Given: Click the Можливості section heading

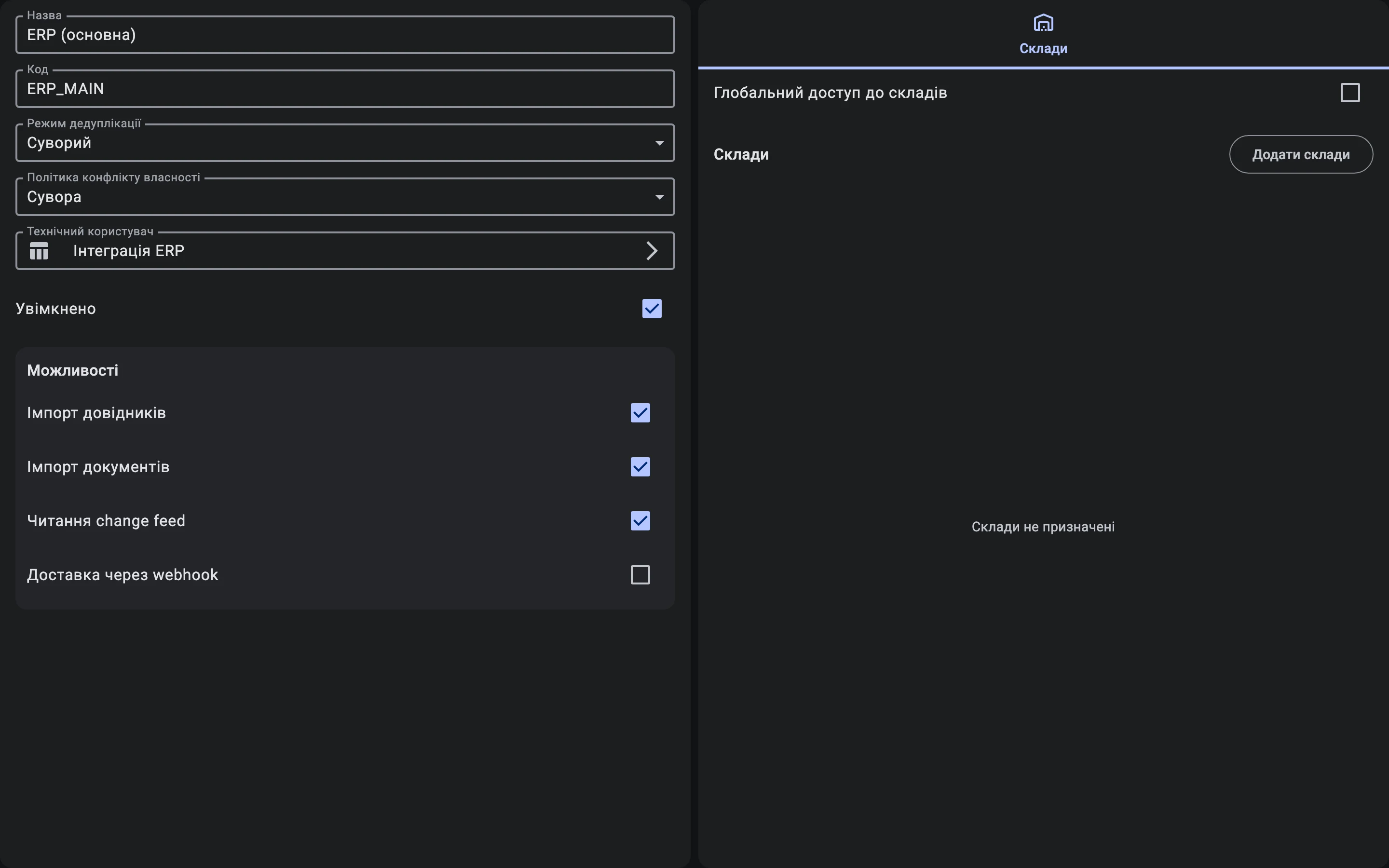Looking at the screenshot, I should [73, 370].
